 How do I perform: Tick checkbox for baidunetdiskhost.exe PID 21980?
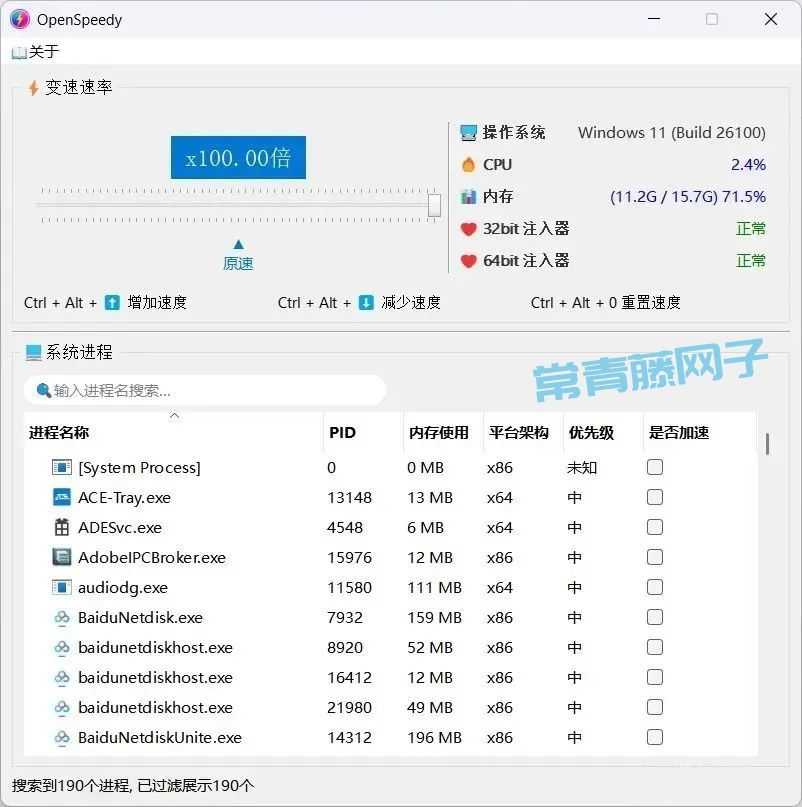(x=655, y=707)
